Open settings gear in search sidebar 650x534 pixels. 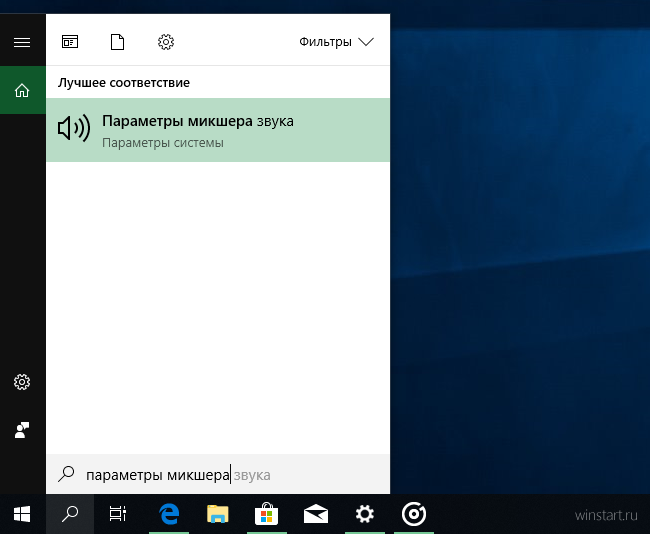coord(22,382)
